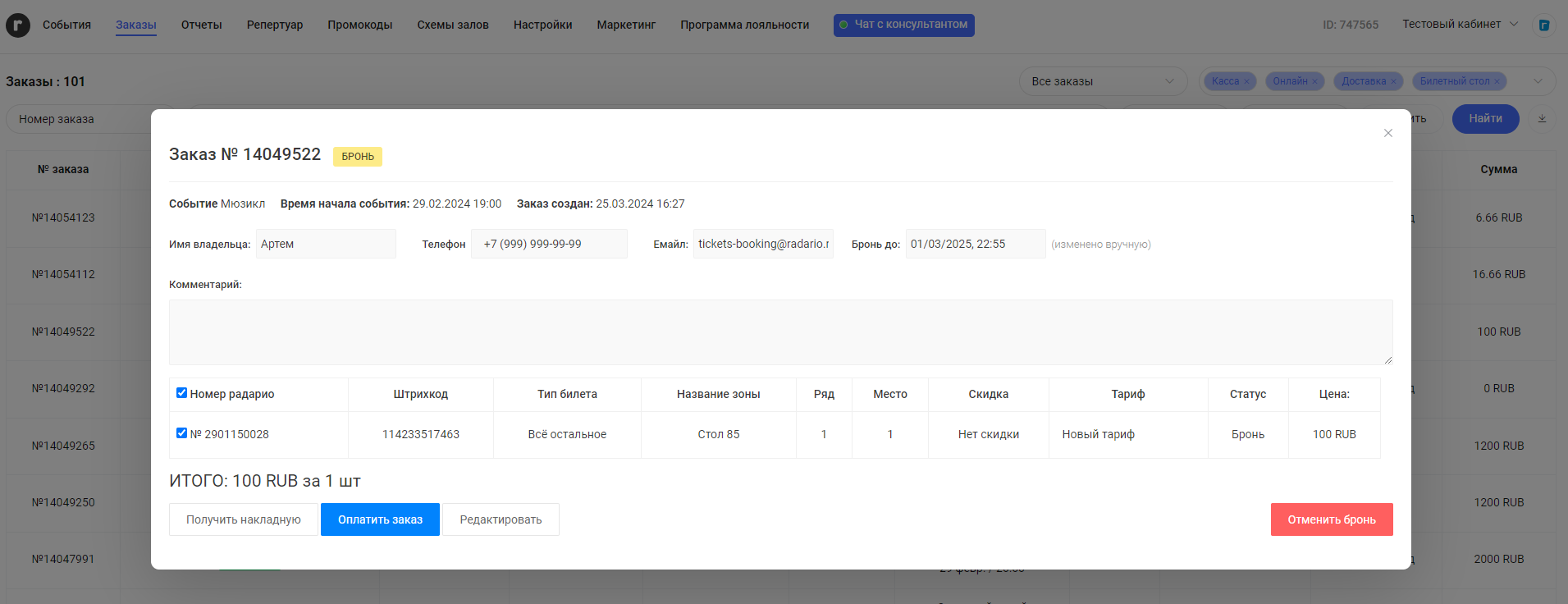The width and height of the screenshot is (1568, 604).
Task: Click the БРОНЬ status badge
Action: click(358, 156)
